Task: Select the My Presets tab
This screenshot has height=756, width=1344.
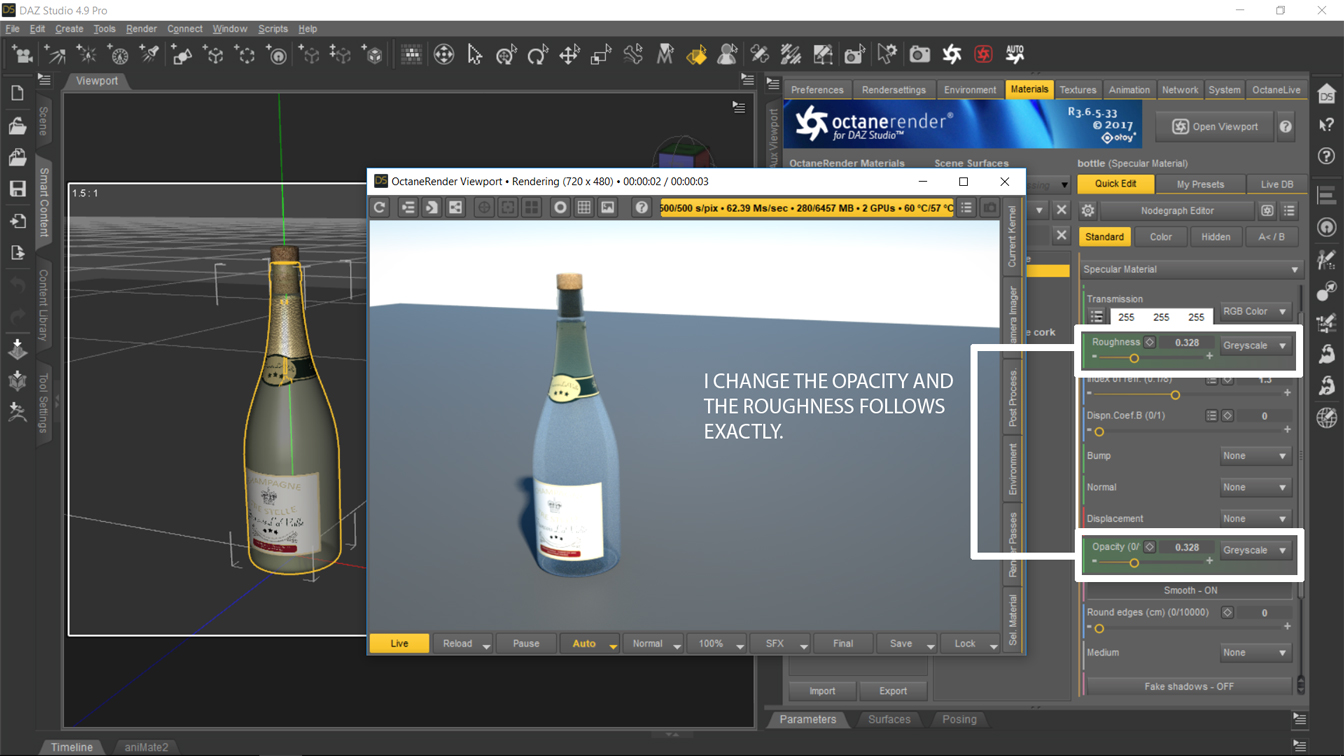Action: coord(1200,184)
